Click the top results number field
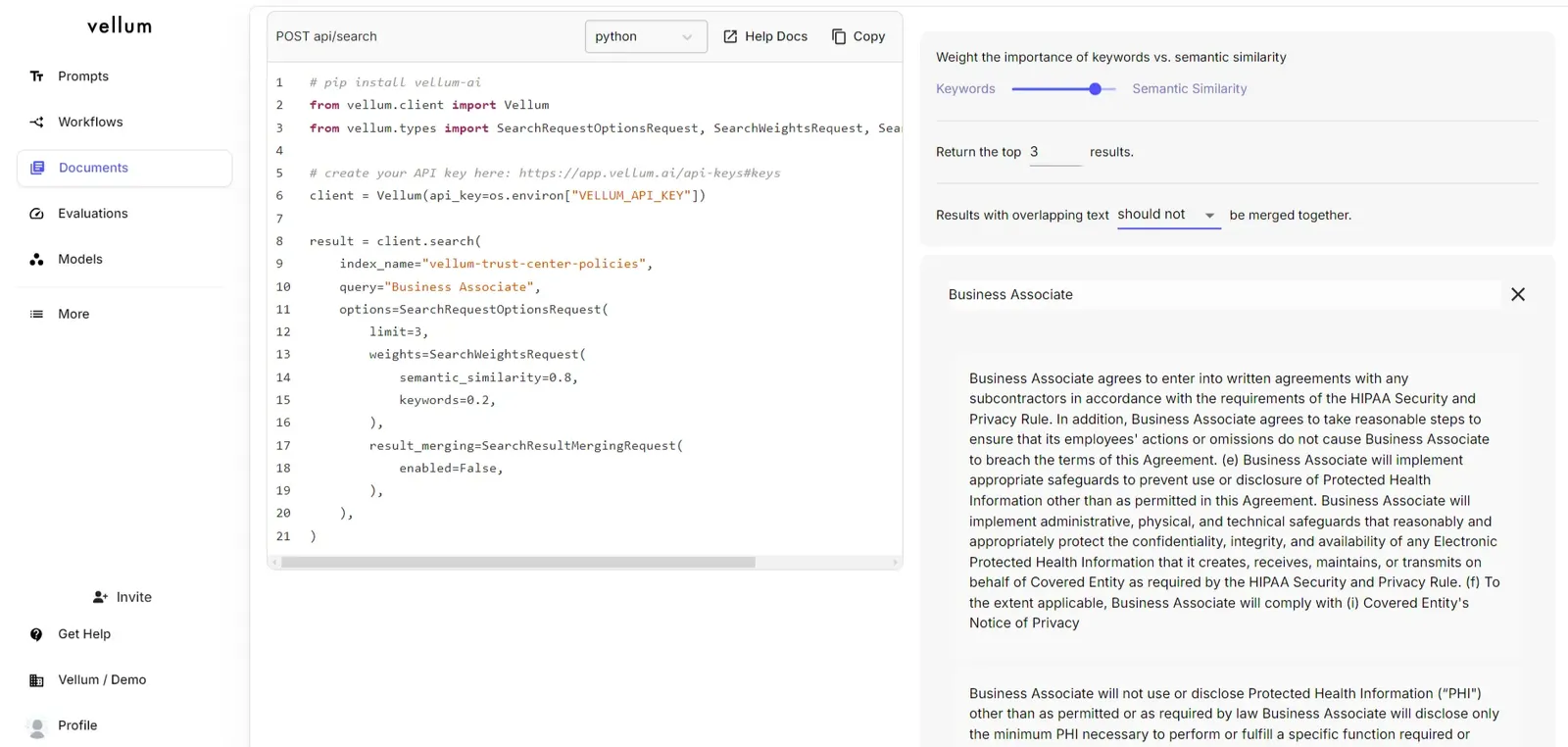 tap(1055, 152)
